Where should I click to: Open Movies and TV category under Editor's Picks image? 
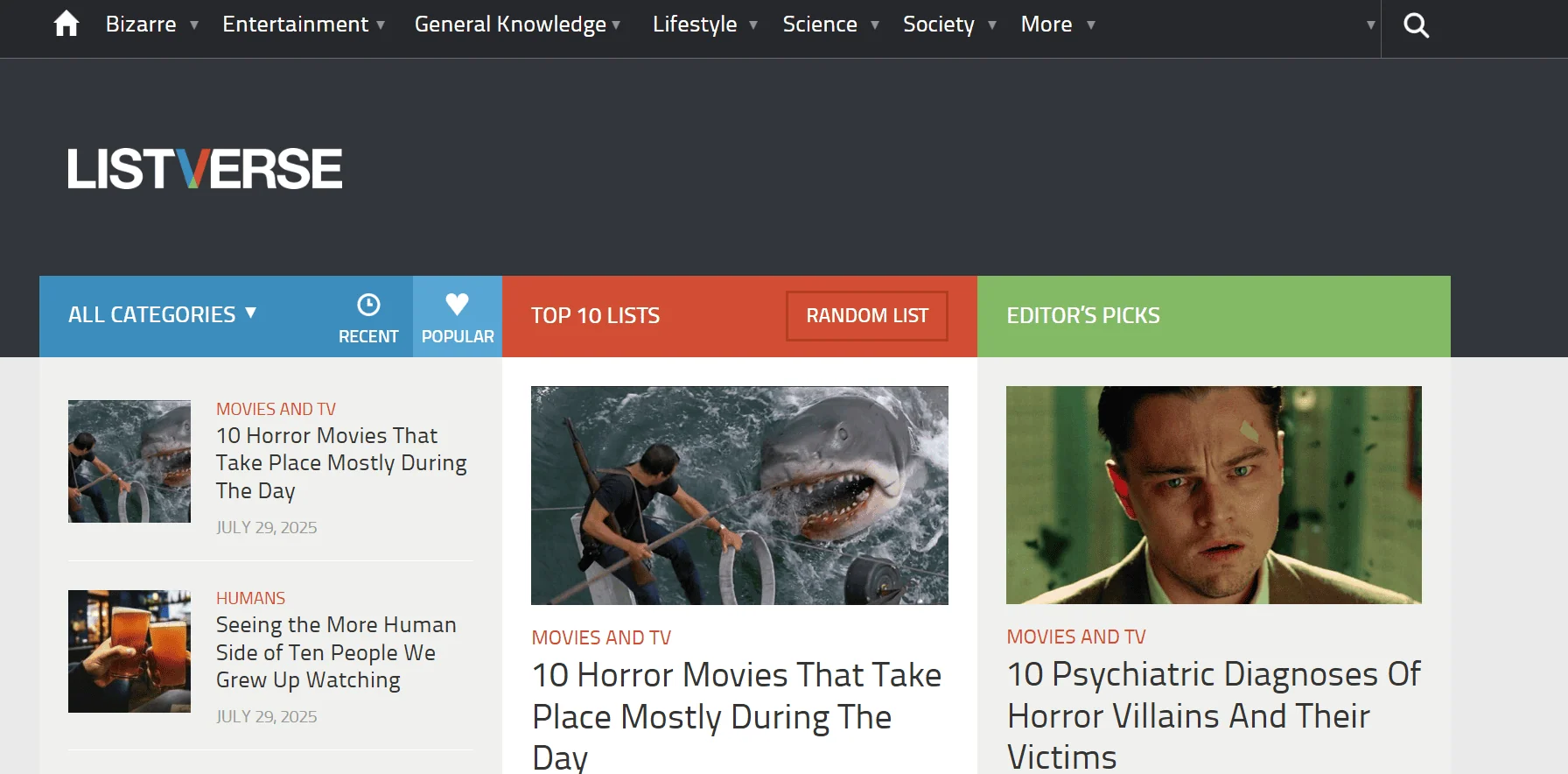point(1076,637)
